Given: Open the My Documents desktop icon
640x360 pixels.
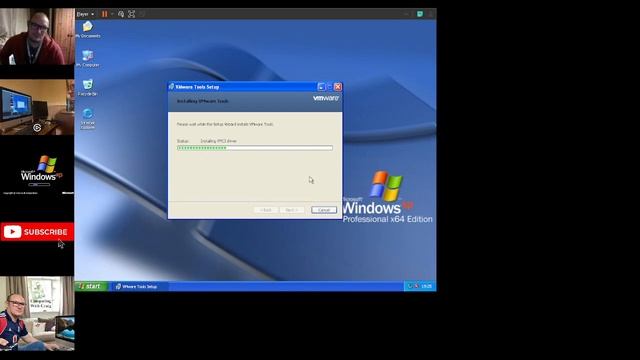Looking at the screenshot, I should pos(87,30).
